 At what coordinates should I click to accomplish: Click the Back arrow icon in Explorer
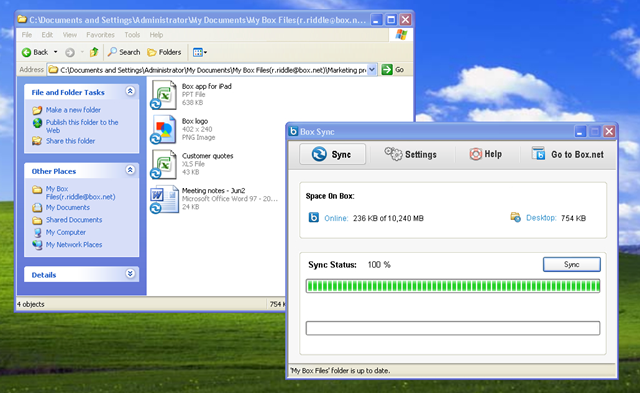(x=27, y=52)
